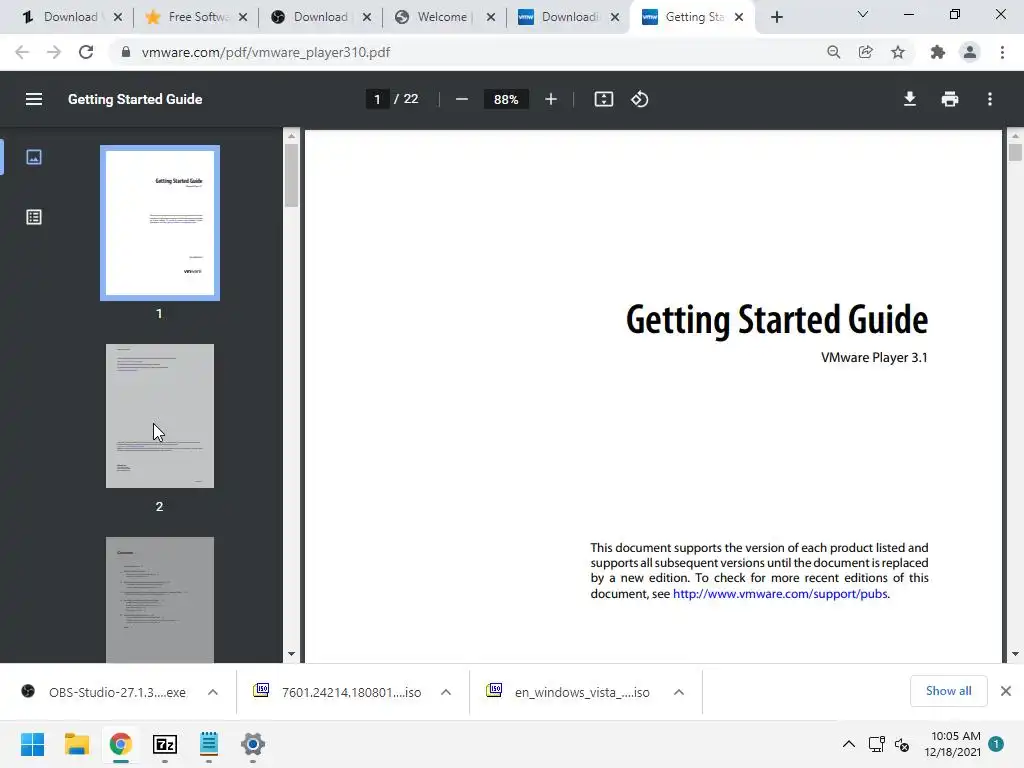1024x768 pixels.
Task: Switch to the VMware Downloading tab
Action: [x=567, y=17]
